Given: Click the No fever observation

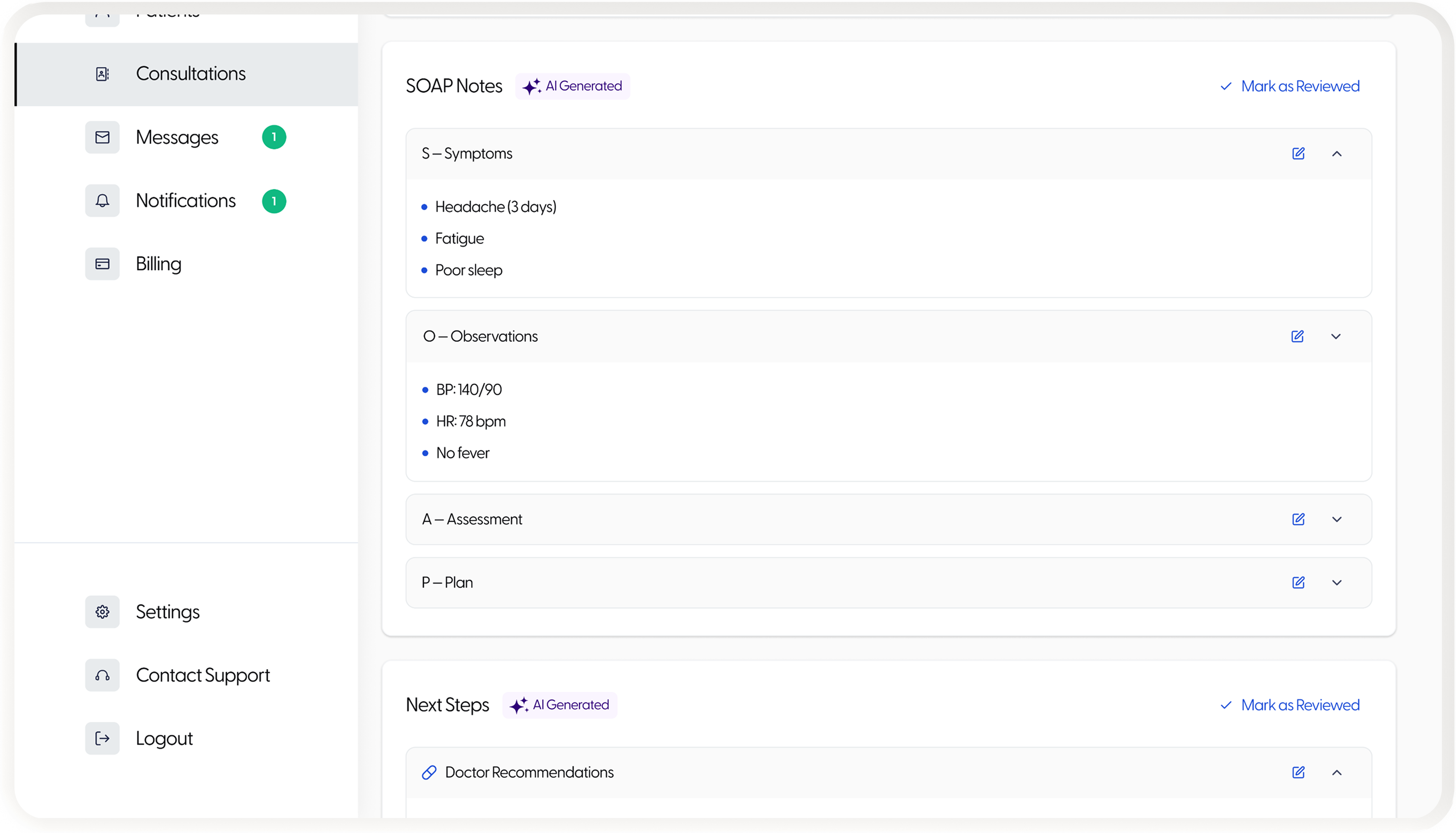Looking at the screenshot, I should tap(463, 453).
